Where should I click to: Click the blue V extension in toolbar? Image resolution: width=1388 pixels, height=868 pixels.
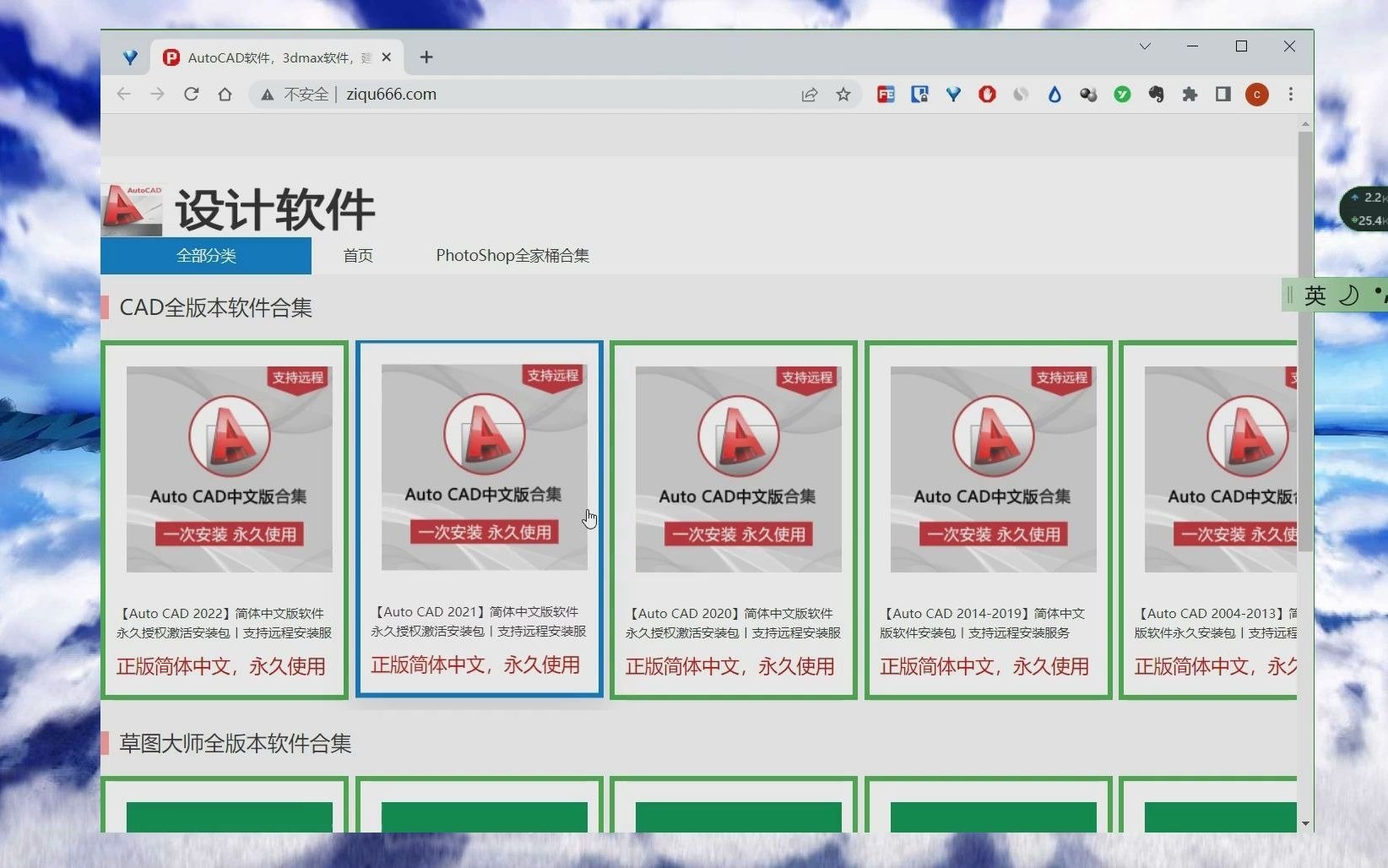953,95
